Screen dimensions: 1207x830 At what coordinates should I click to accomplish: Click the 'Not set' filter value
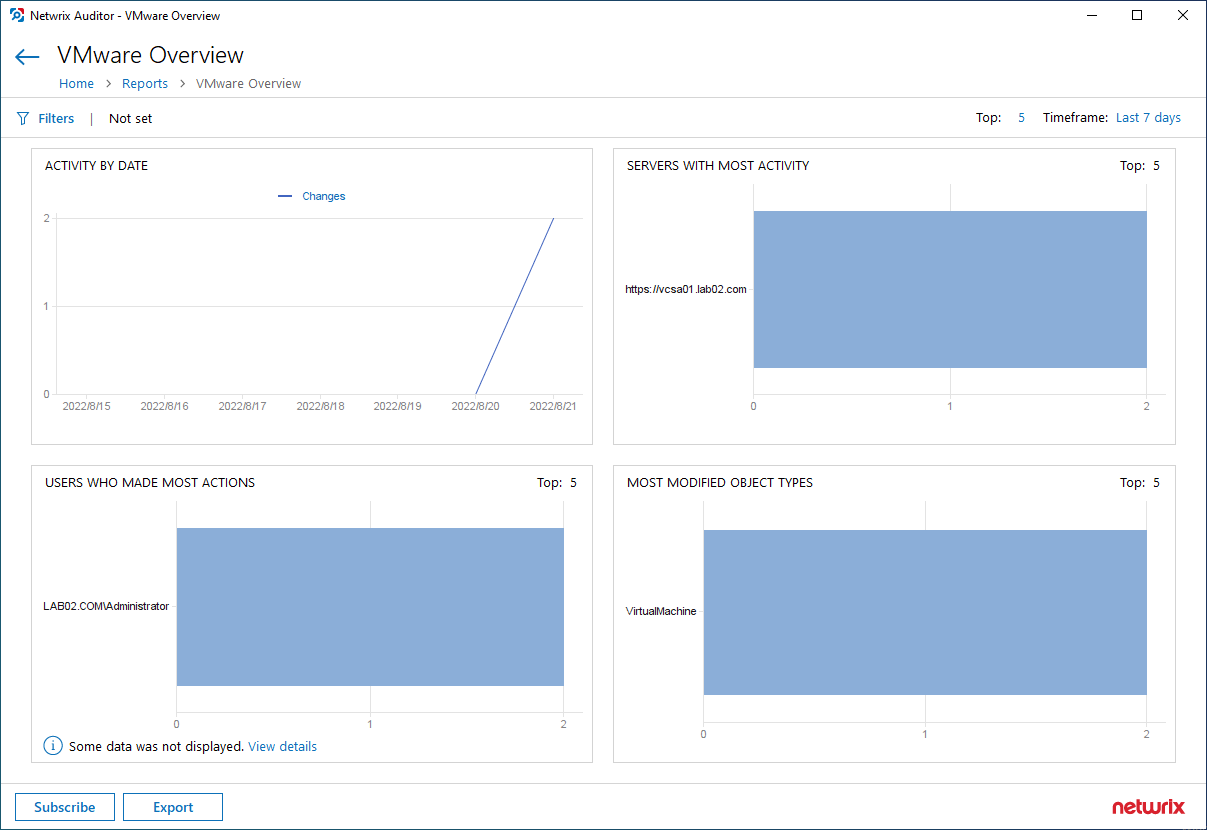(131, 118)
